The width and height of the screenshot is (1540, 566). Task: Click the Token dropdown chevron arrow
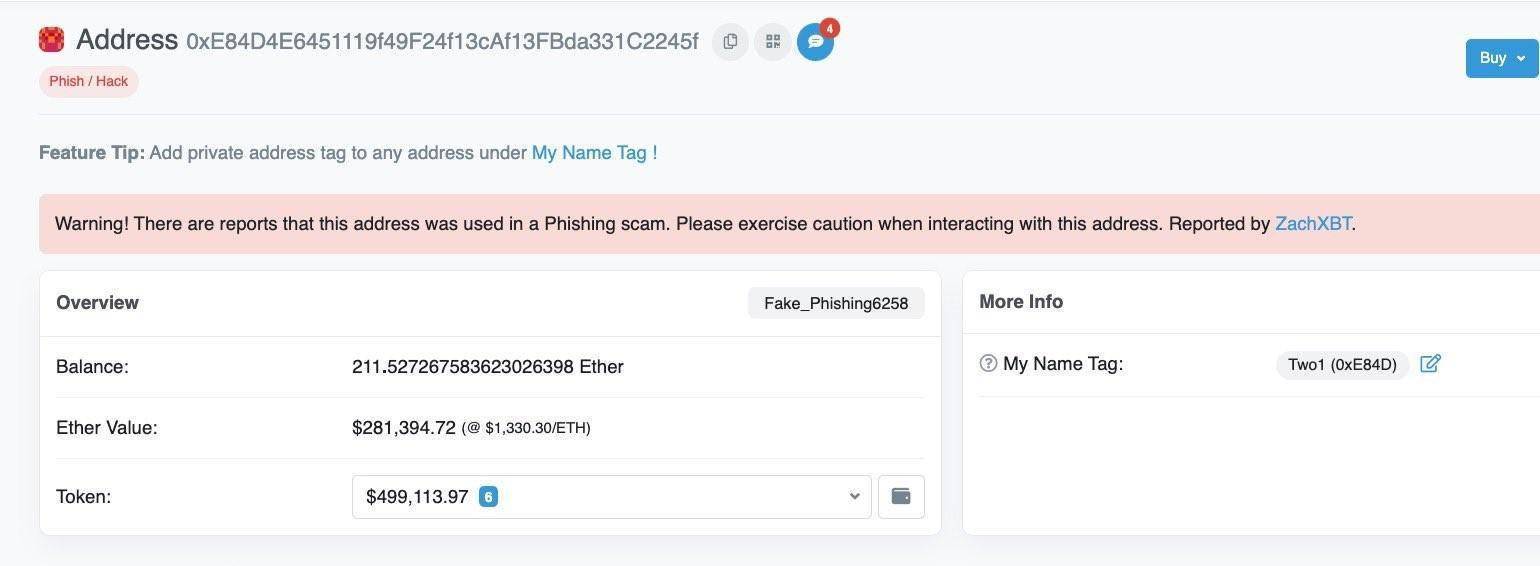pos(854,496)
